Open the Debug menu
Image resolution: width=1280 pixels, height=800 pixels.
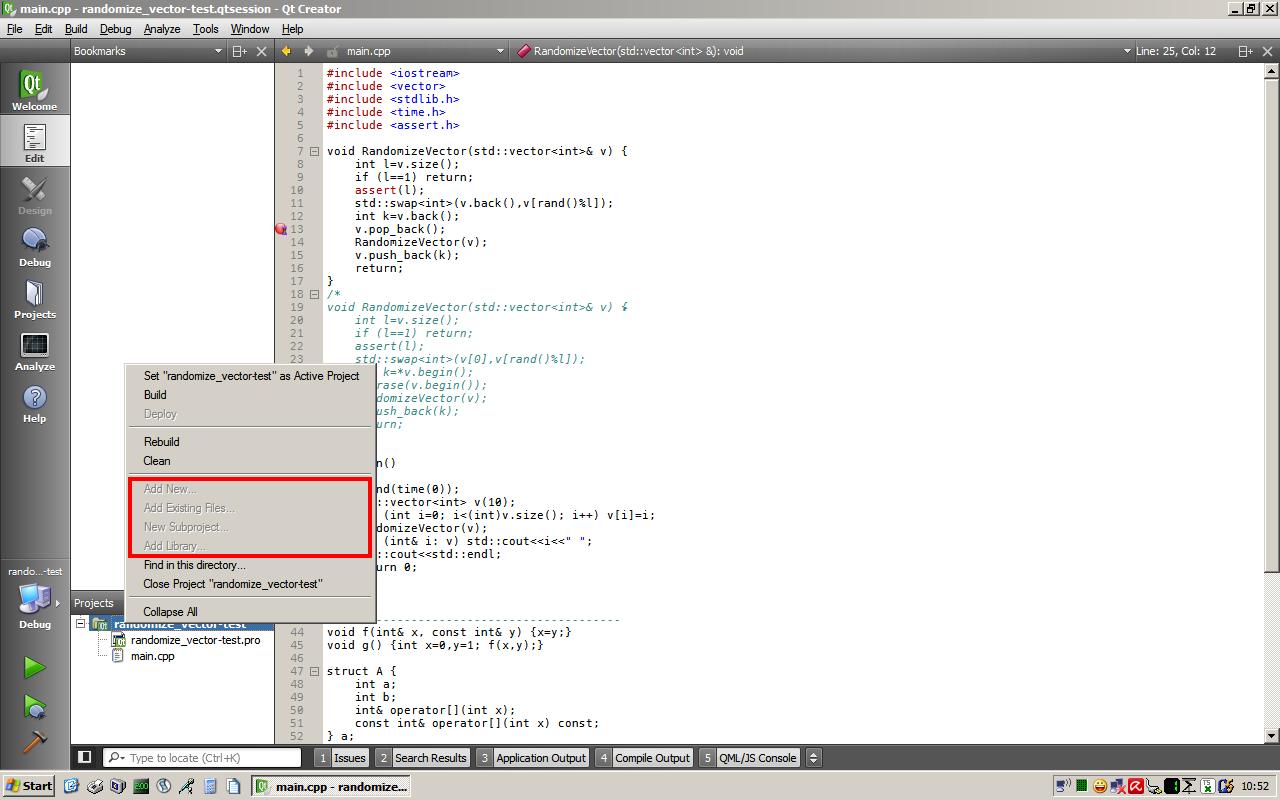[x=115, y=29]
